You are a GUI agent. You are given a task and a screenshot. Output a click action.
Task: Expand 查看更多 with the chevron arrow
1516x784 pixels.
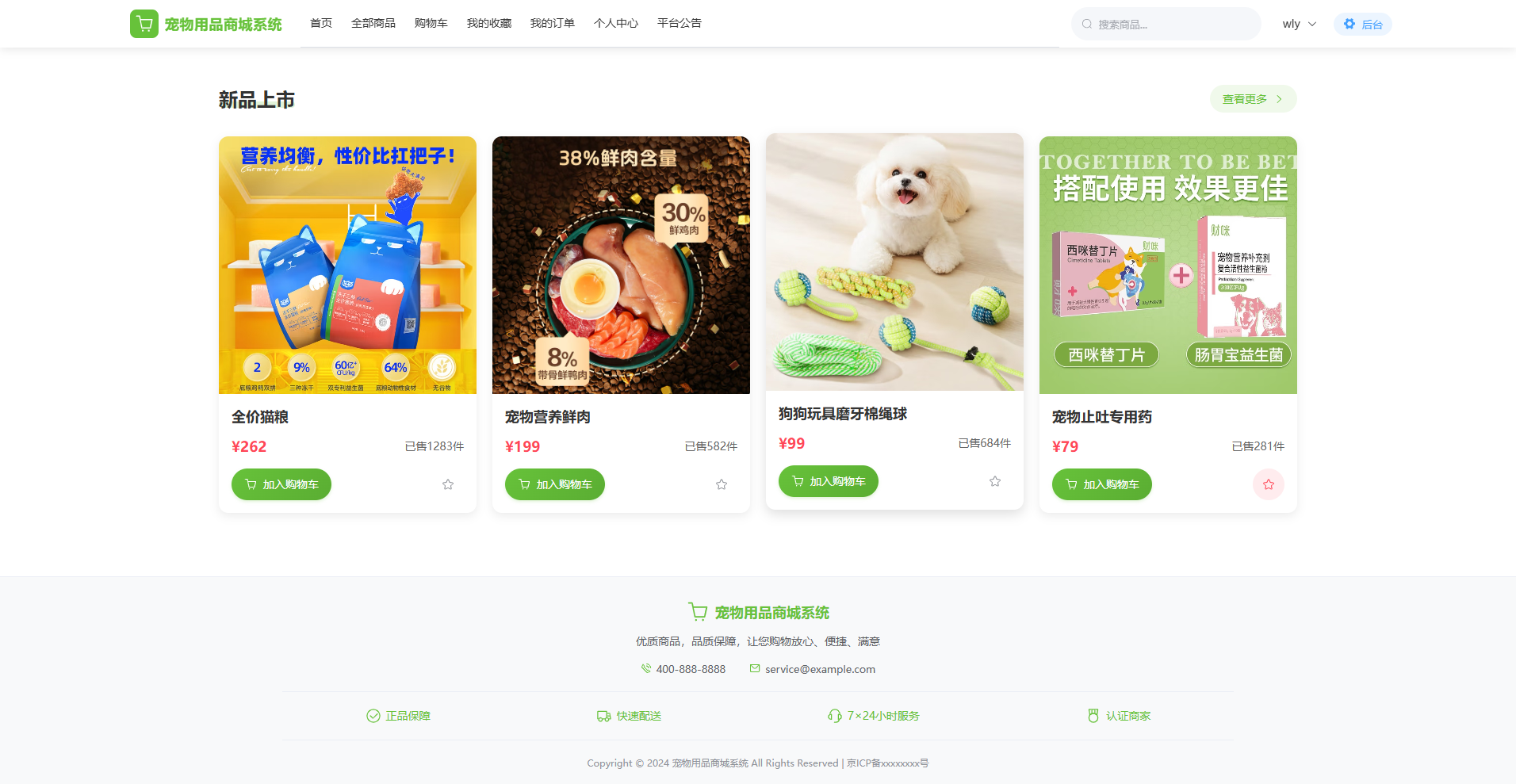click(x=1279, y=99)
